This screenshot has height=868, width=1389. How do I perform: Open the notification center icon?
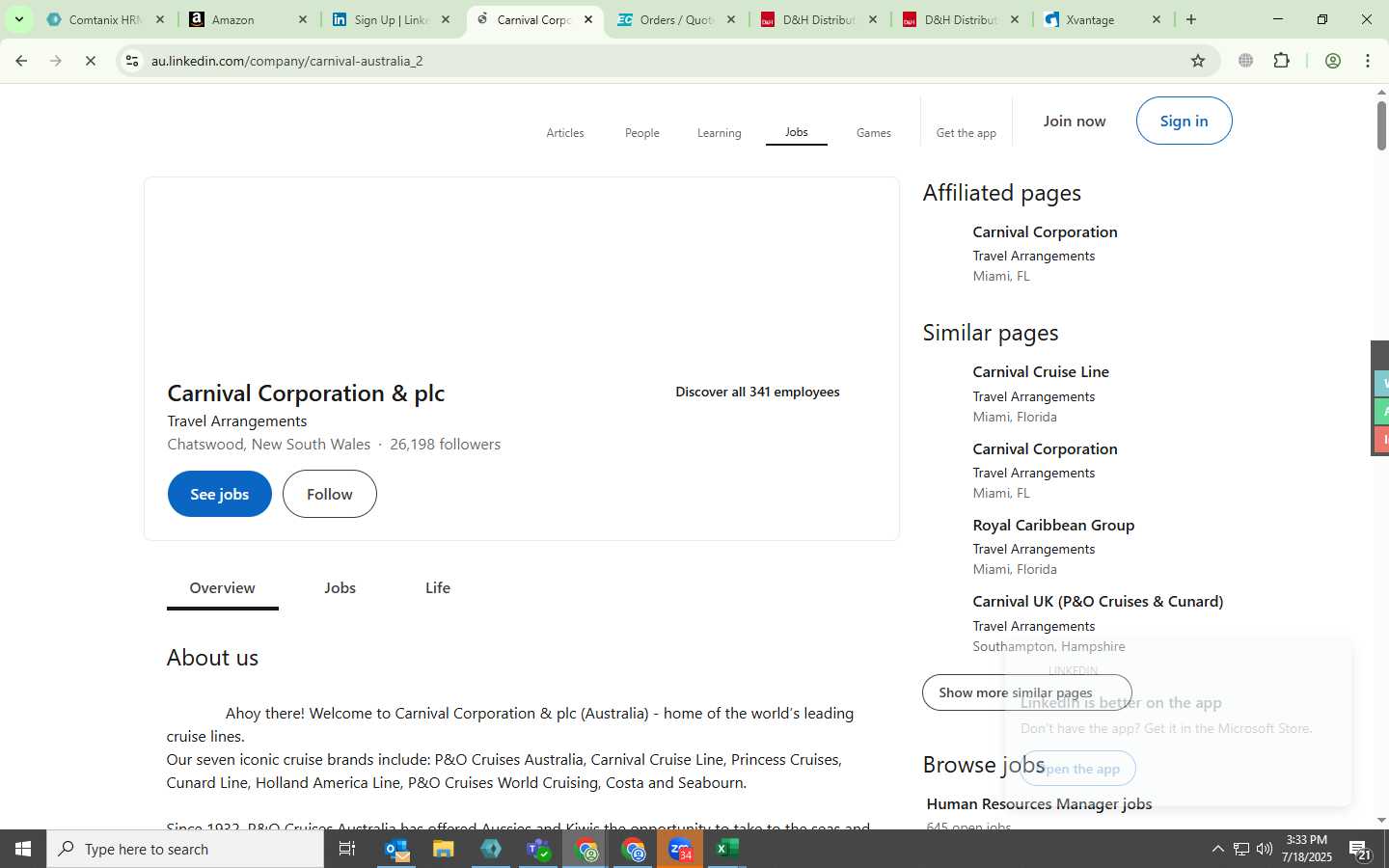tap(1360, 850)
